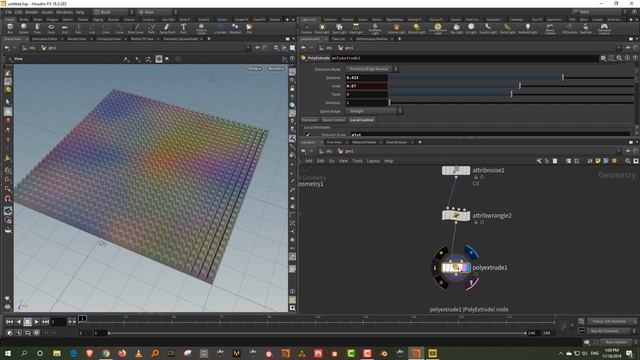This screenshot has height=360, width=640.
Task: Select the Spray Paint shelf tool
Action: click(167, 29)
